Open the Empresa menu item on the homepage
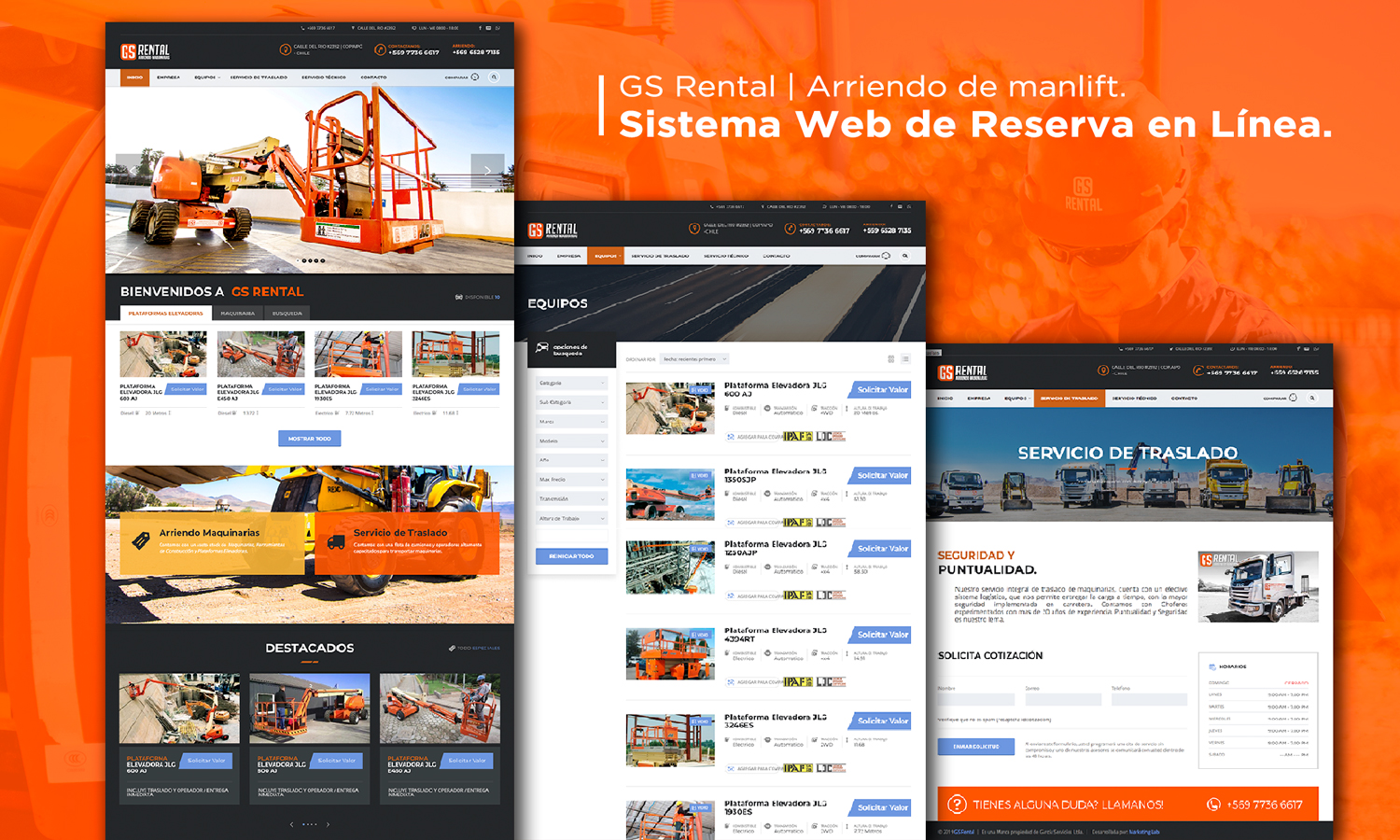 168,77
